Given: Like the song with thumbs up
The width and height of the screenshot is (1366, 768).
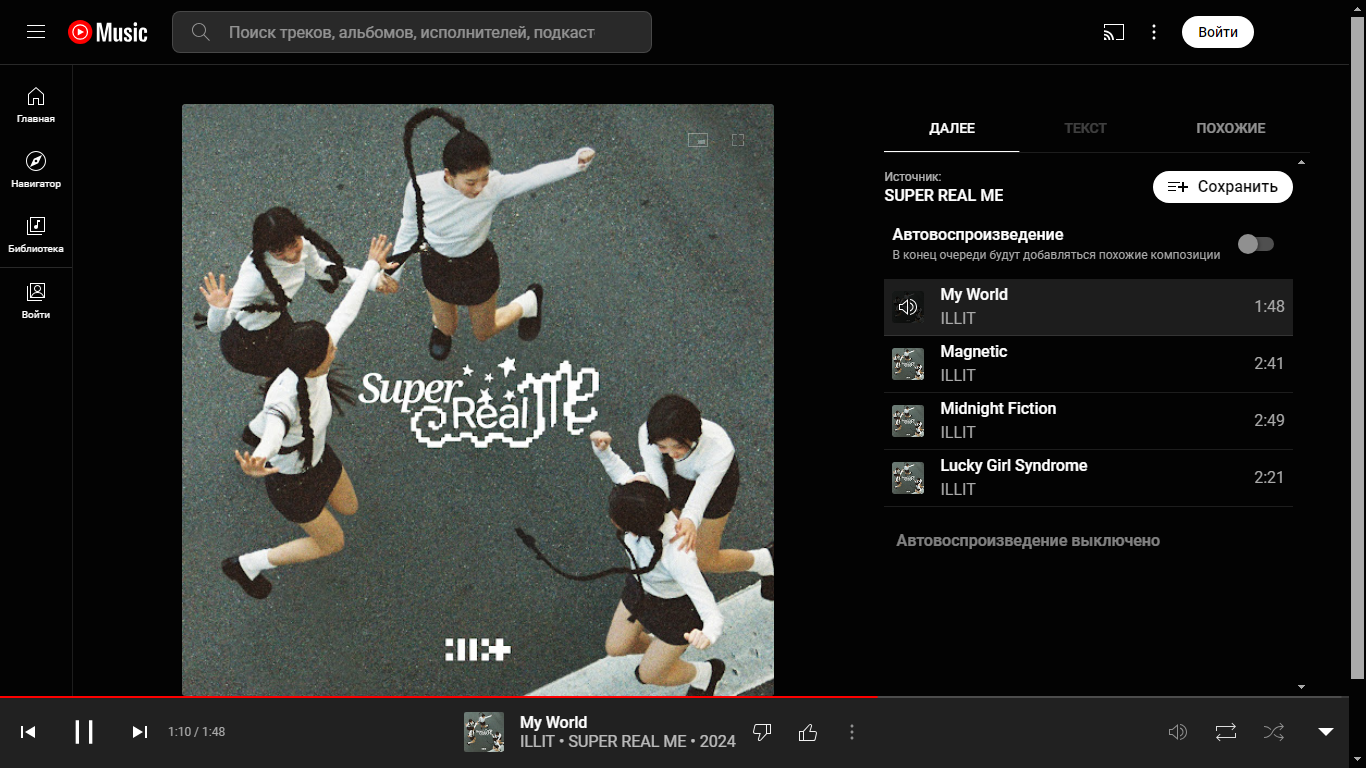Looking at the screenshot, I should [x=808, y=732].
